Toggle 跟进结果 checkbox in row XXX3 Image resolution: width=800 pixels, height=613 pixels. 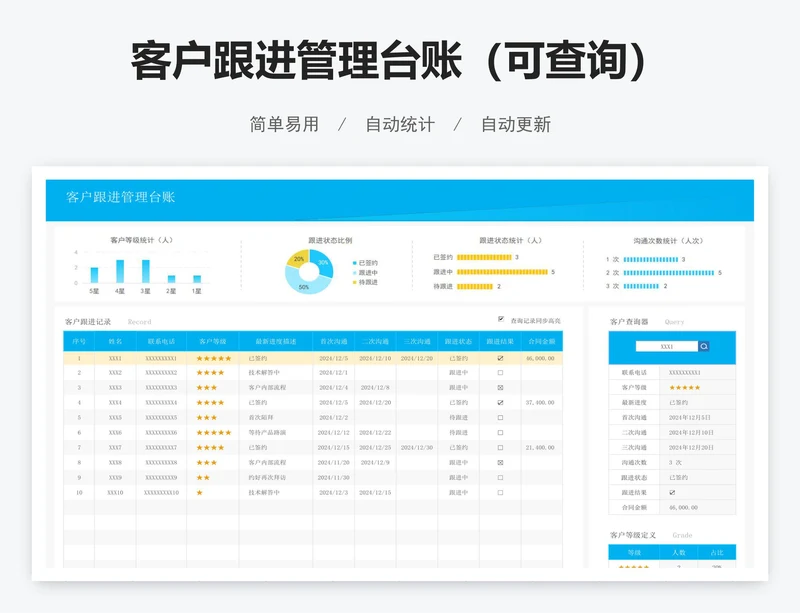tap(500, 388)
